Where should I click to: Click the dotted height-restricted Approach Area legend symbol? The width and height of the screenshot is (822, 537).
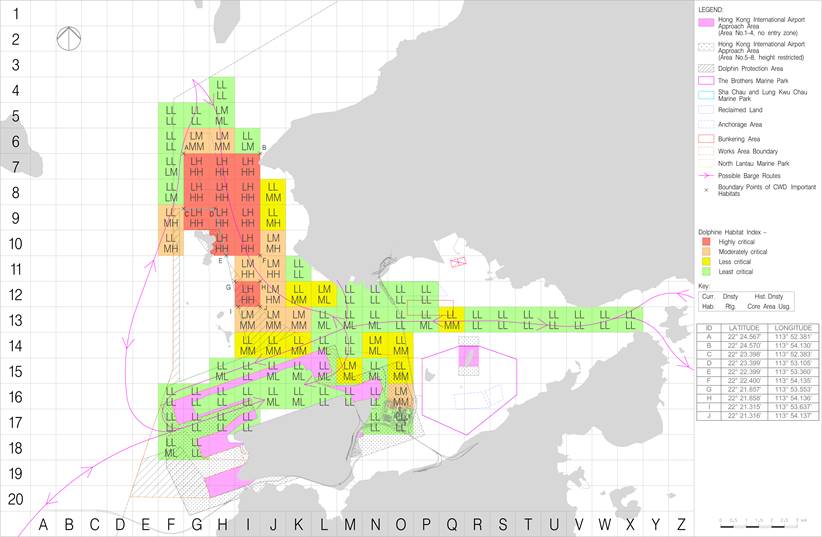tap(706, 47)
